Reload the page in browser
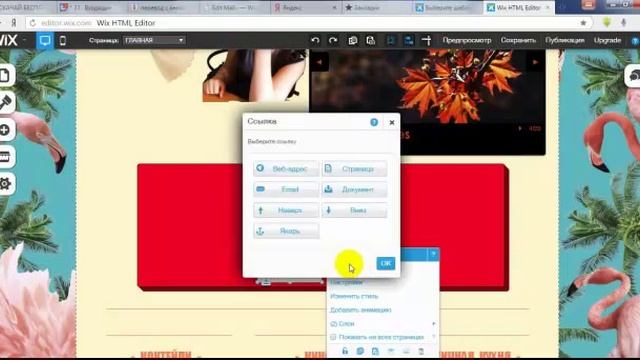 pos(33,23)
